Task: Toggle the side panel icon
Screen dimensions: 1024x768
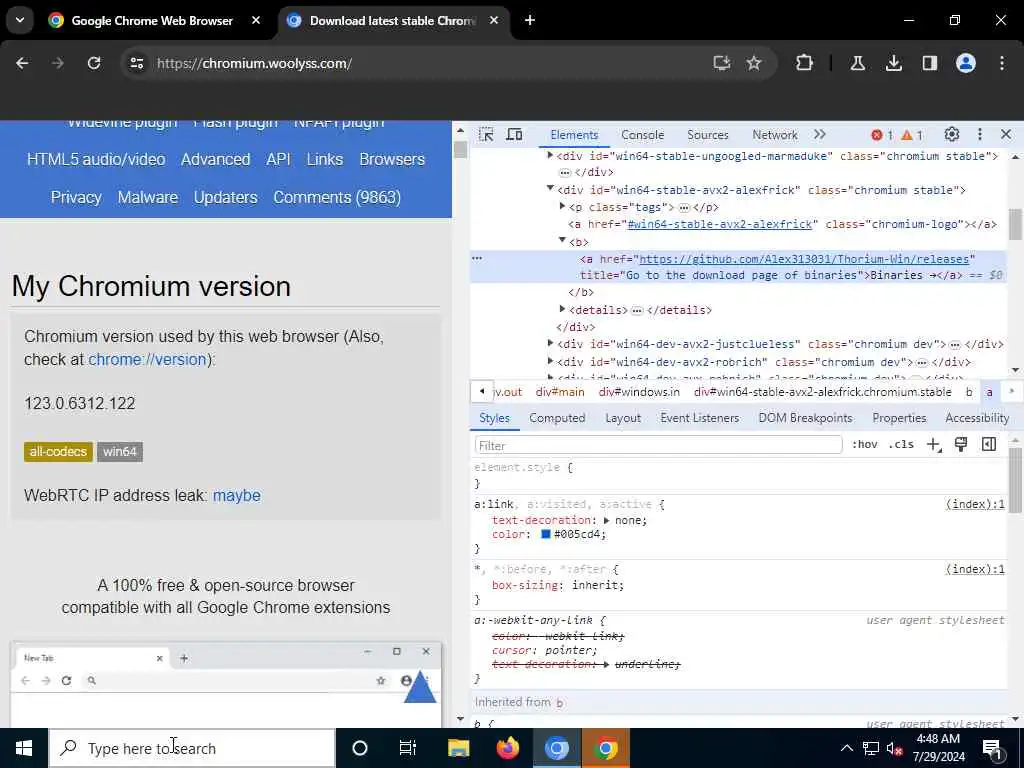Action: click(x=929, y=63)
